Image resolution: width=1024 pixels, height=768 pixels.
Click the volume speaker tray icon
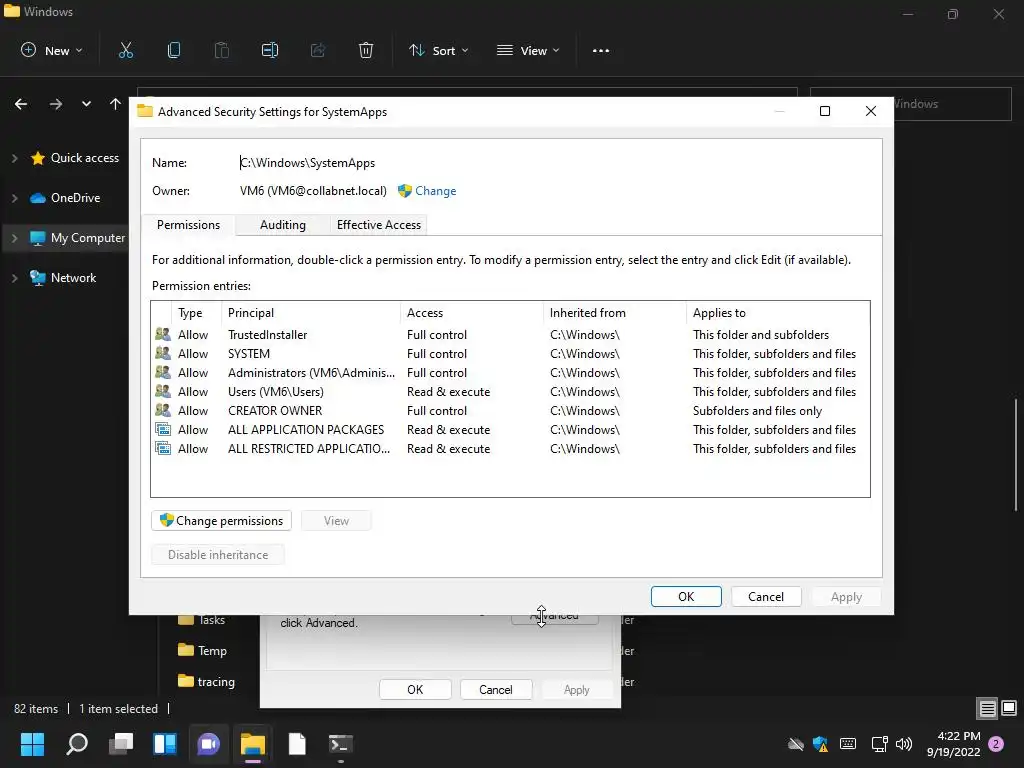point(904,744)
